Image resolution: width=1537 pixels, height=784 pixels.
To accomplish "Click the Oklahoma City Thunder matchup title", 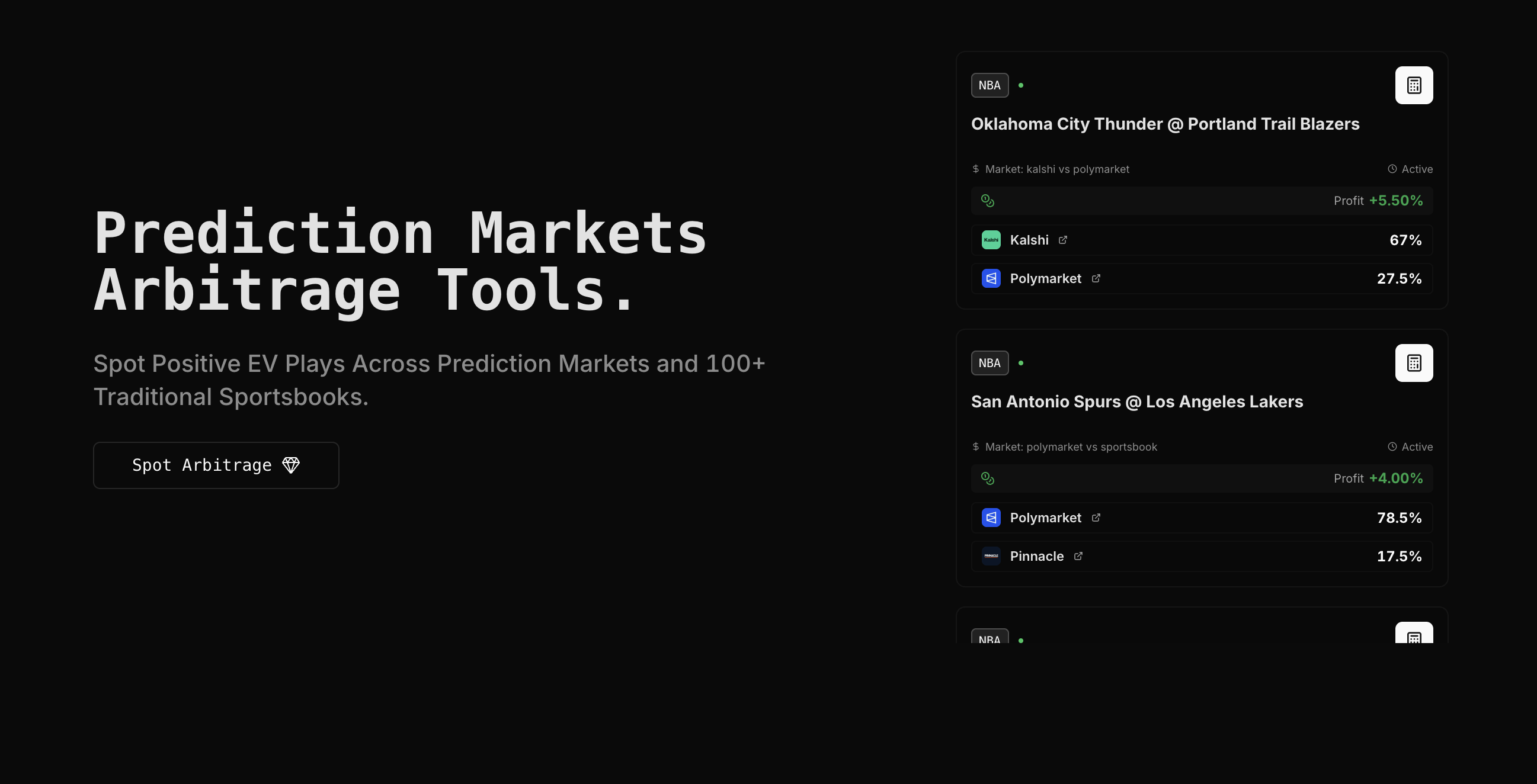I will (x=1165, y=124).
